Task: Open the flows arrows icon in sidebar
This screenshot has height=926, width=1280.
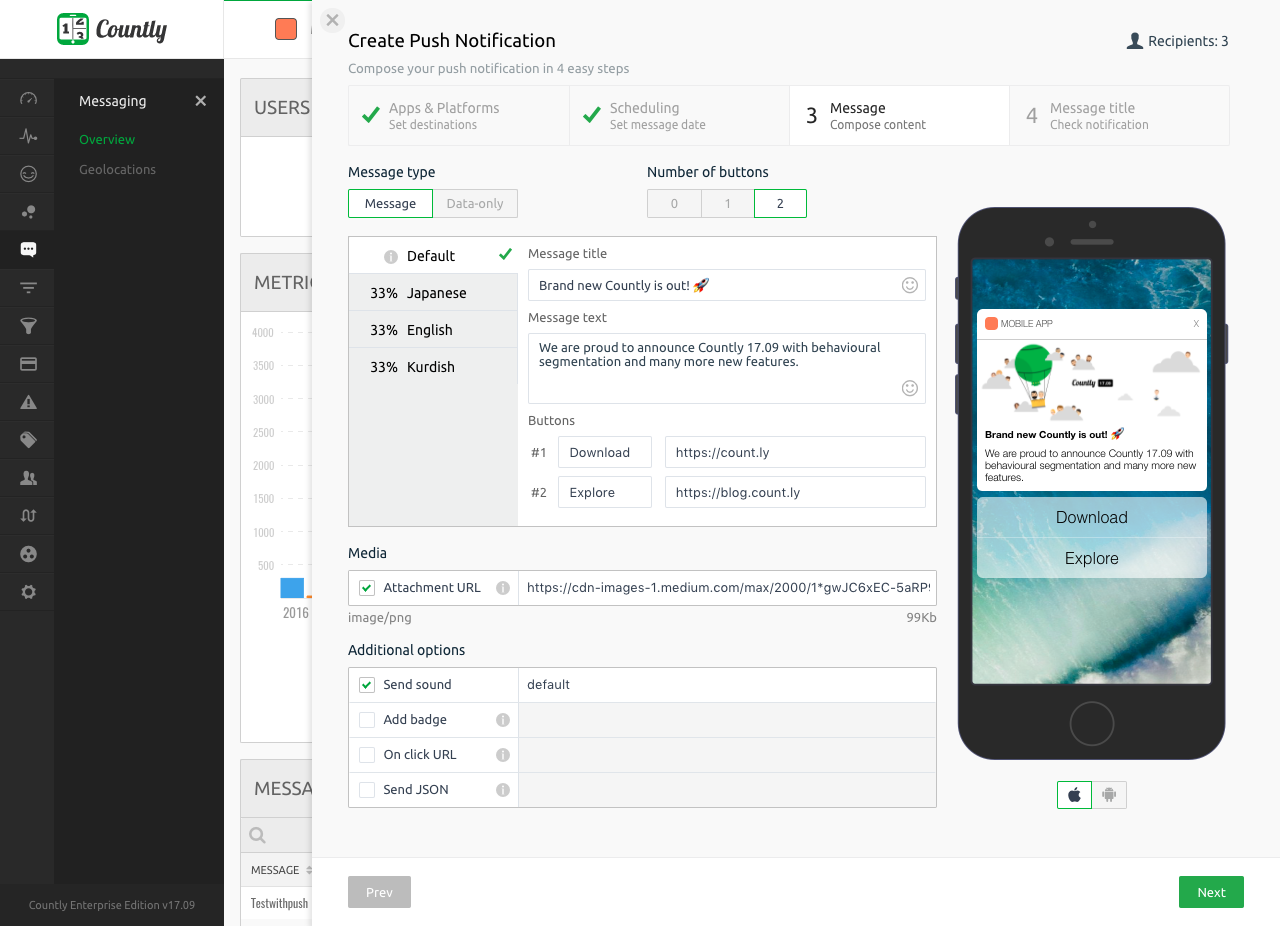Action: (28, 516)
